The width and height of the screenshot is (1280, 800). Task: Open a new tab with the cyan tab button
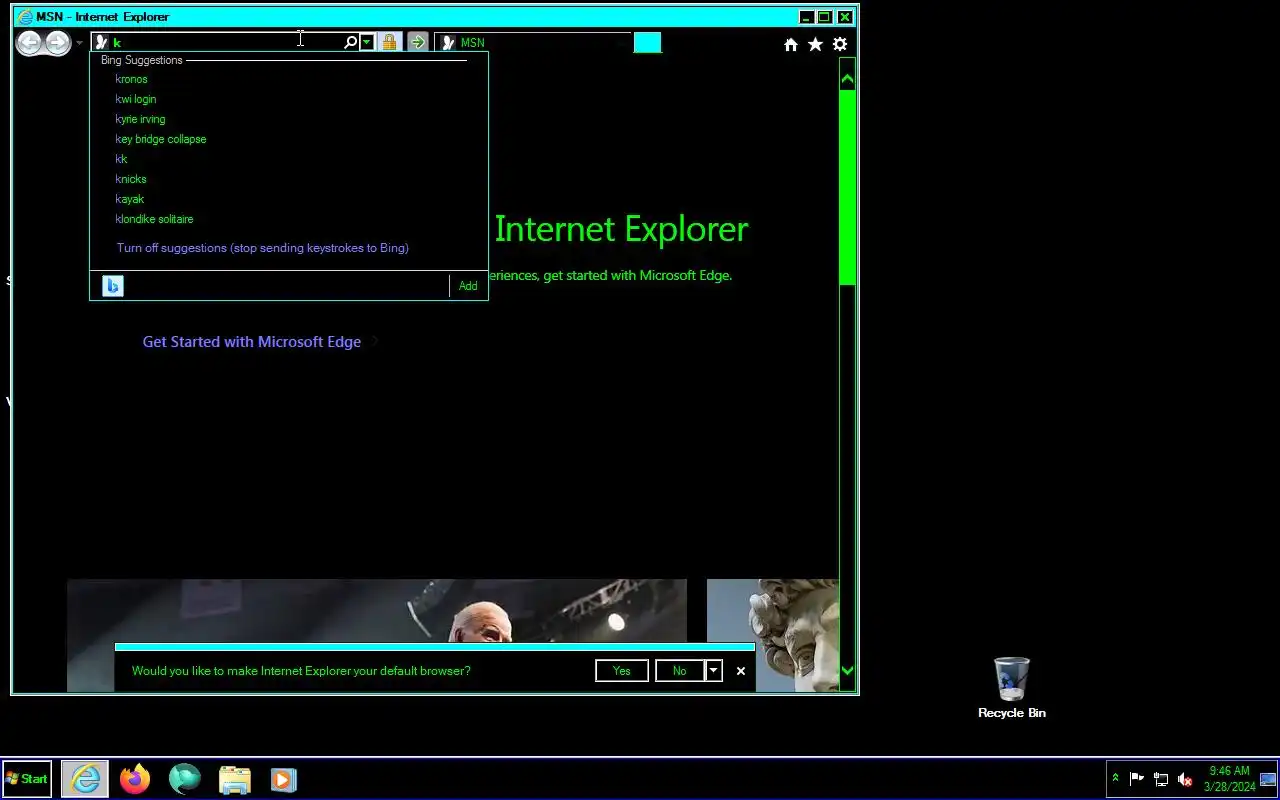(x=647, y=42)
